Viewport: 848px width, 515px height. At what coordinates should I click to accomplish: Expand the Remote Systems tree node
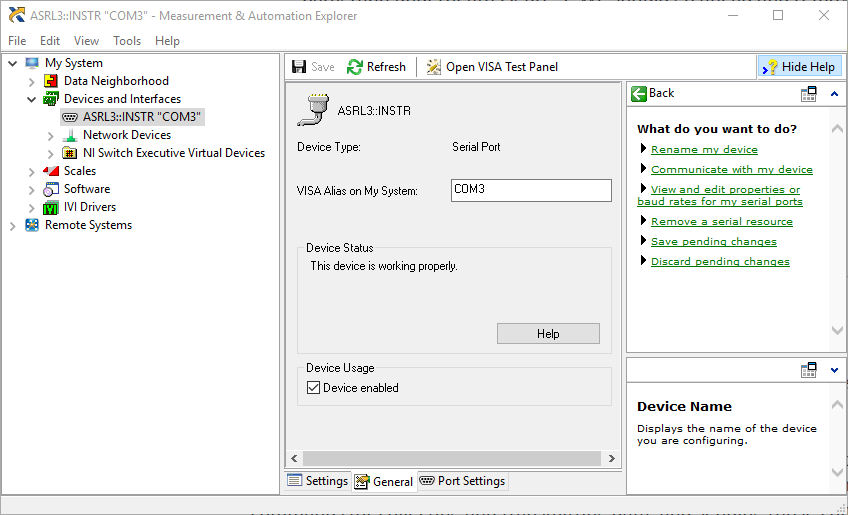[x=13, y=225]
